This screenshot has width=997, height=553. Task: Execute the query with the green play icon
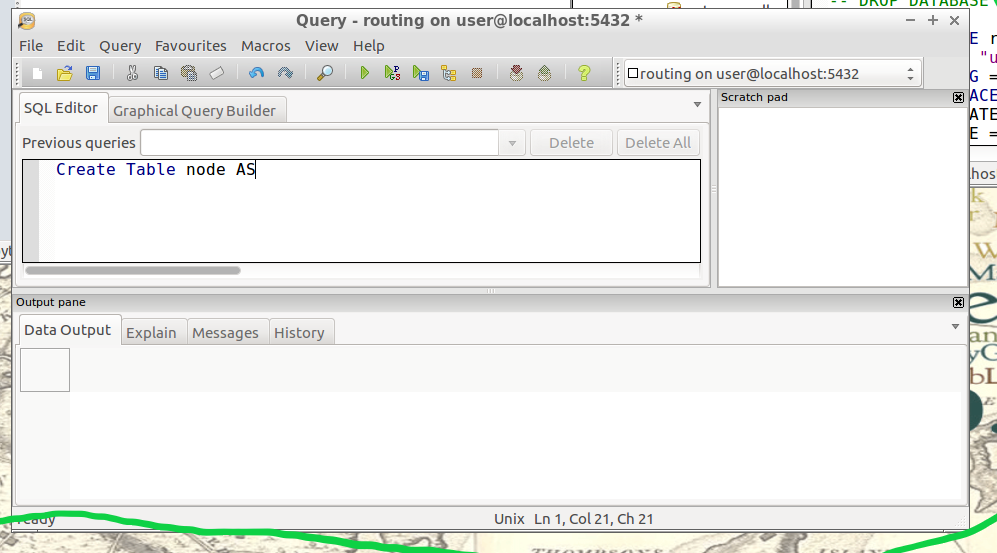tap(365, 73)
